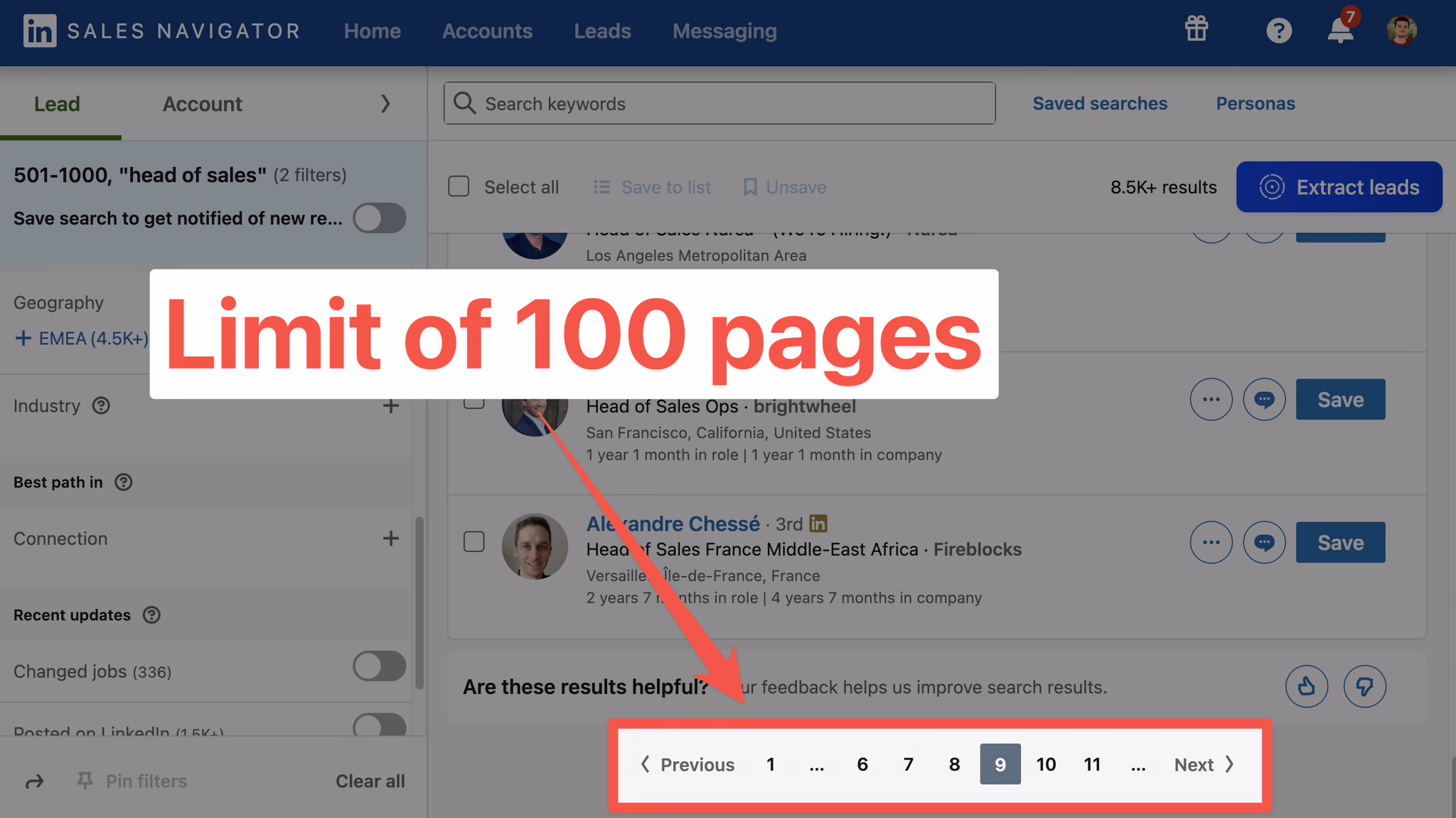The width and height of the screenshot is (1456, 818).
Task: Save the brightwheel lead
Action: (1340, 400)
